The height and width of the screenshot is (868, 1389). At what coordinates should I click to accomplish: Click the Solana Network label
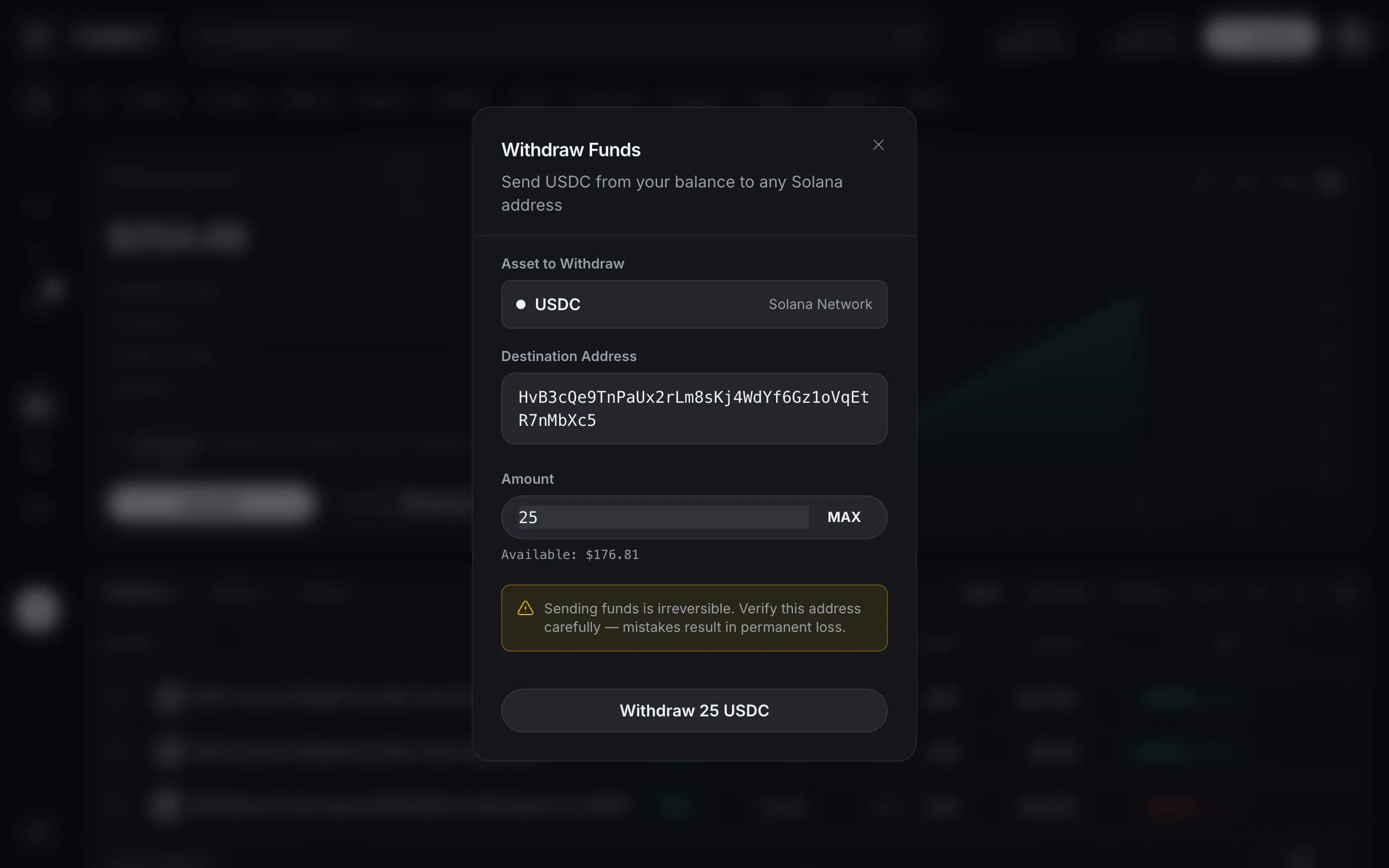point(820,304)
